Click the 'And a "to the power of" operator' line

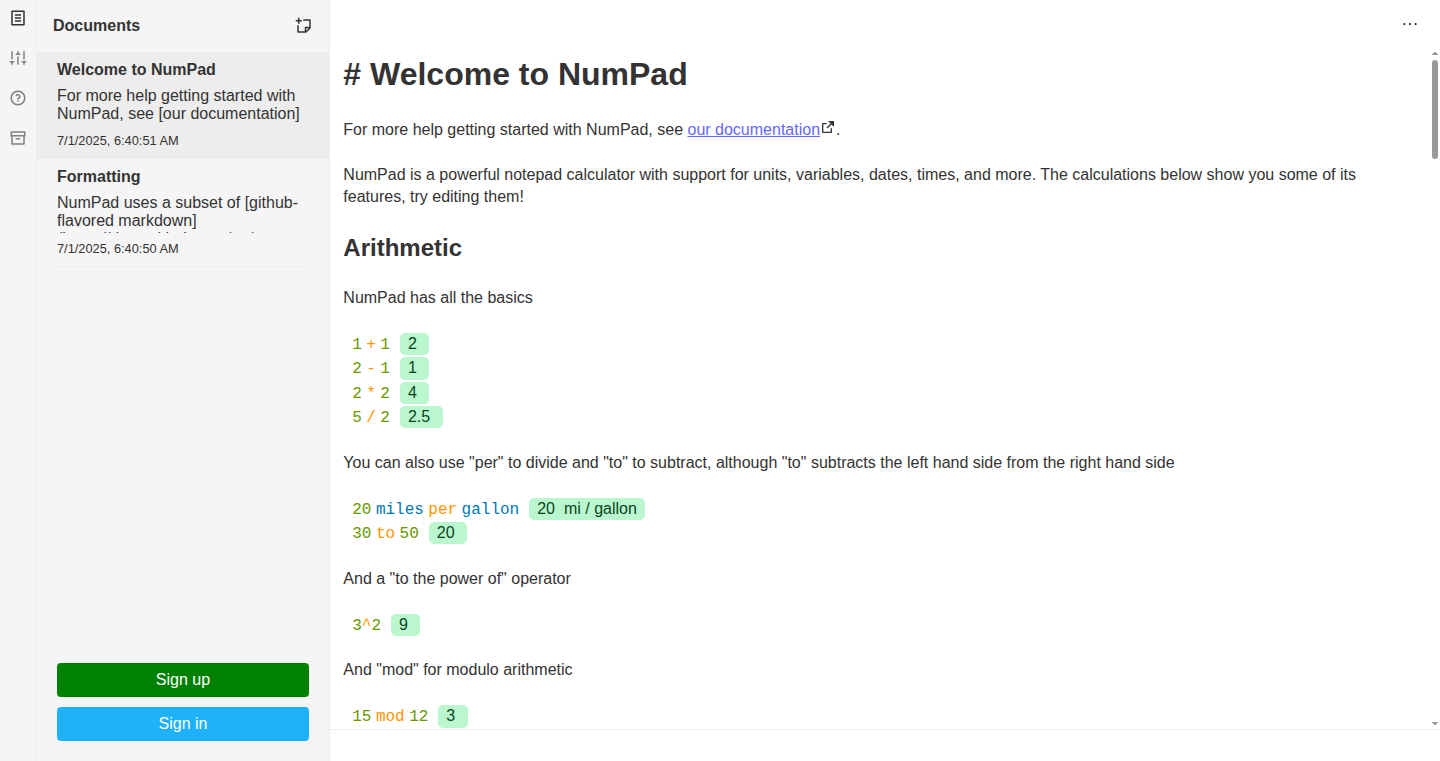click(457, 578)
